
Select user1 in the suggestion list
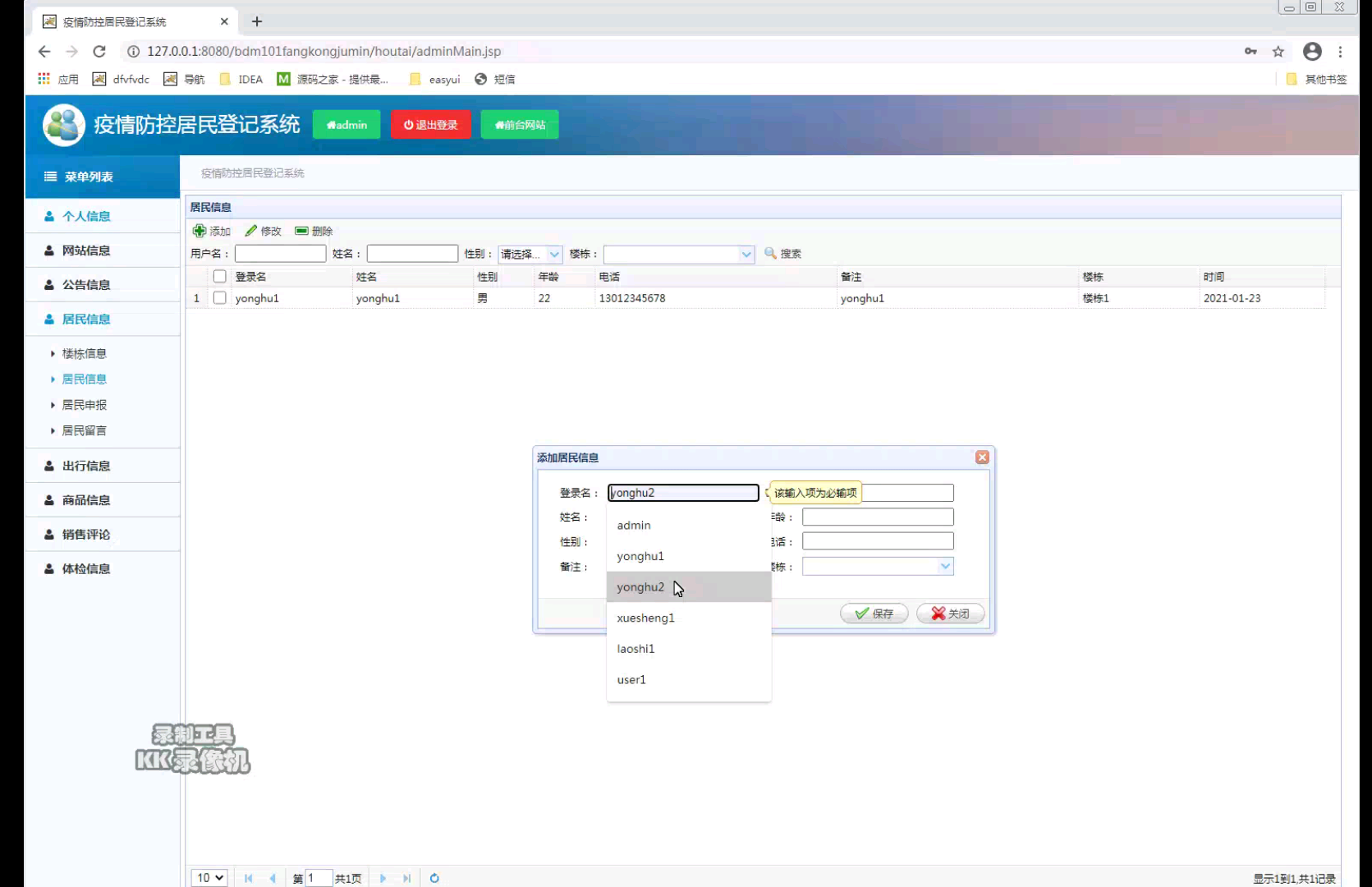(x=688, y=679)
